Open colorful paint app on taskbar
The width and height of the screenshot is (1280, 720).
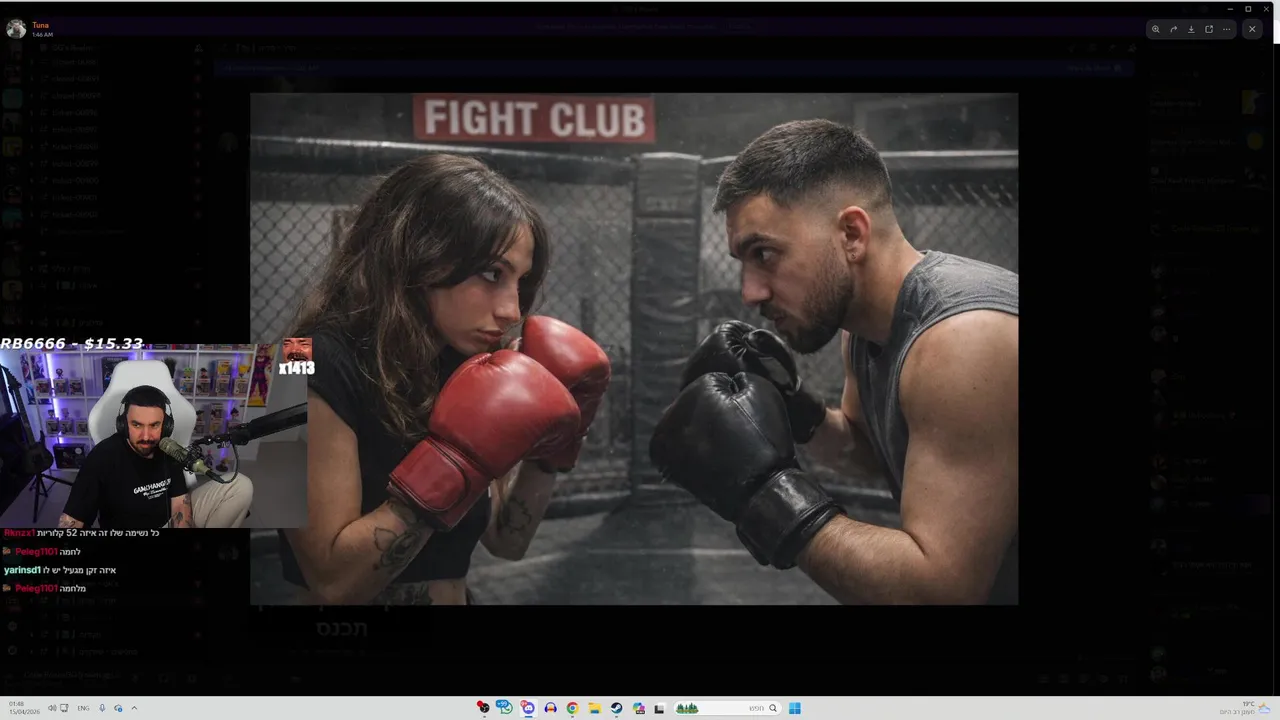638,708
